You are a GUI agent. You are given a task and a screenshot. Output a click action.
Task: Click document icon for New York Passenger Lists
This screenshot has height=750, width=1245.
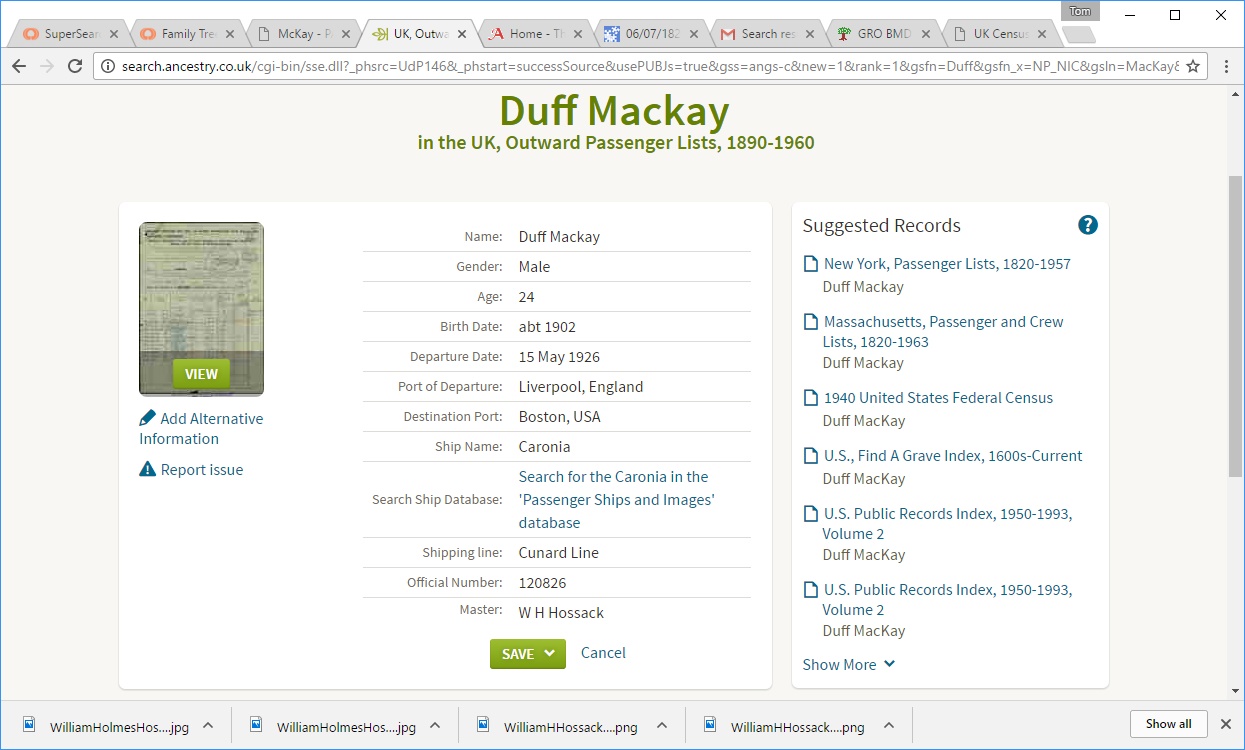811,264
